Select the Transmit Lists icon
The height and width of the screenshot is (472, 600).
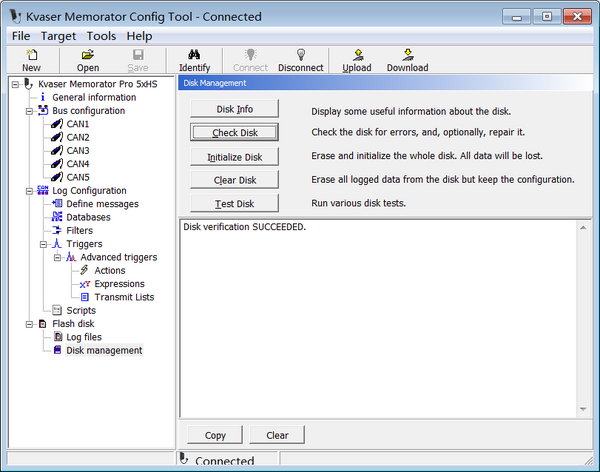pos(85,297)
